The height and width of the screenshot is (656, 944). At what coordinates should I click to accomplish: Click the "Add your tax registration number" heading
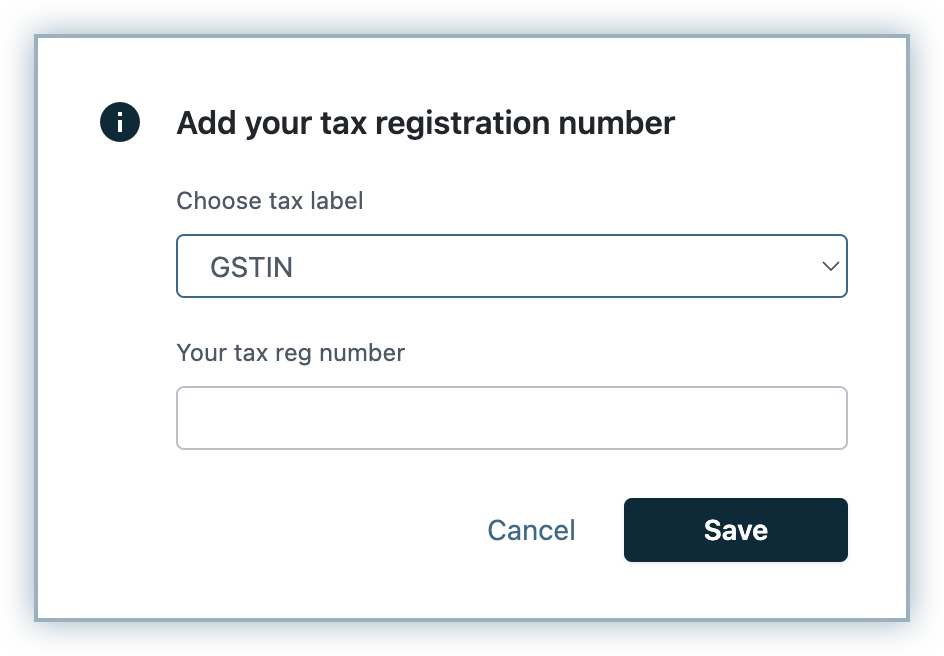[425, 123]
